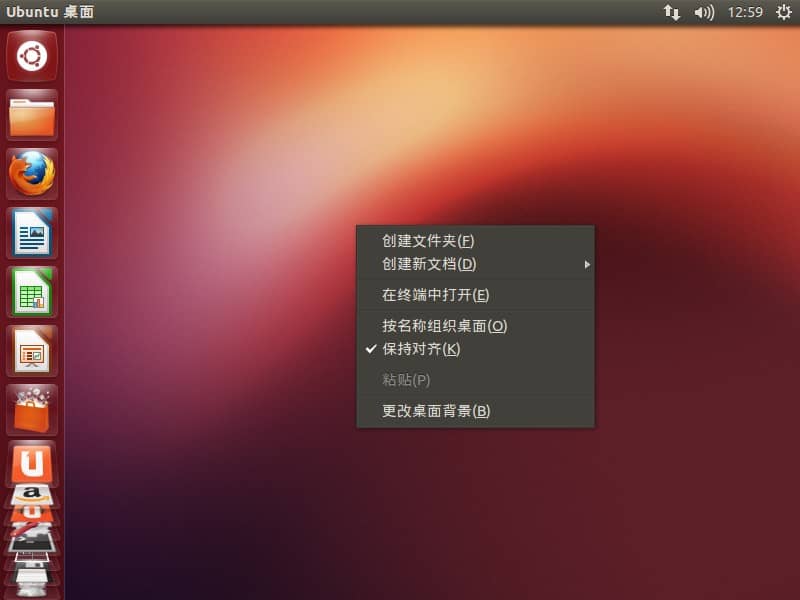Open the Ubuntu Dash home launcher
This screenshot has width=800, height=600.
click(x=32, y=56)
